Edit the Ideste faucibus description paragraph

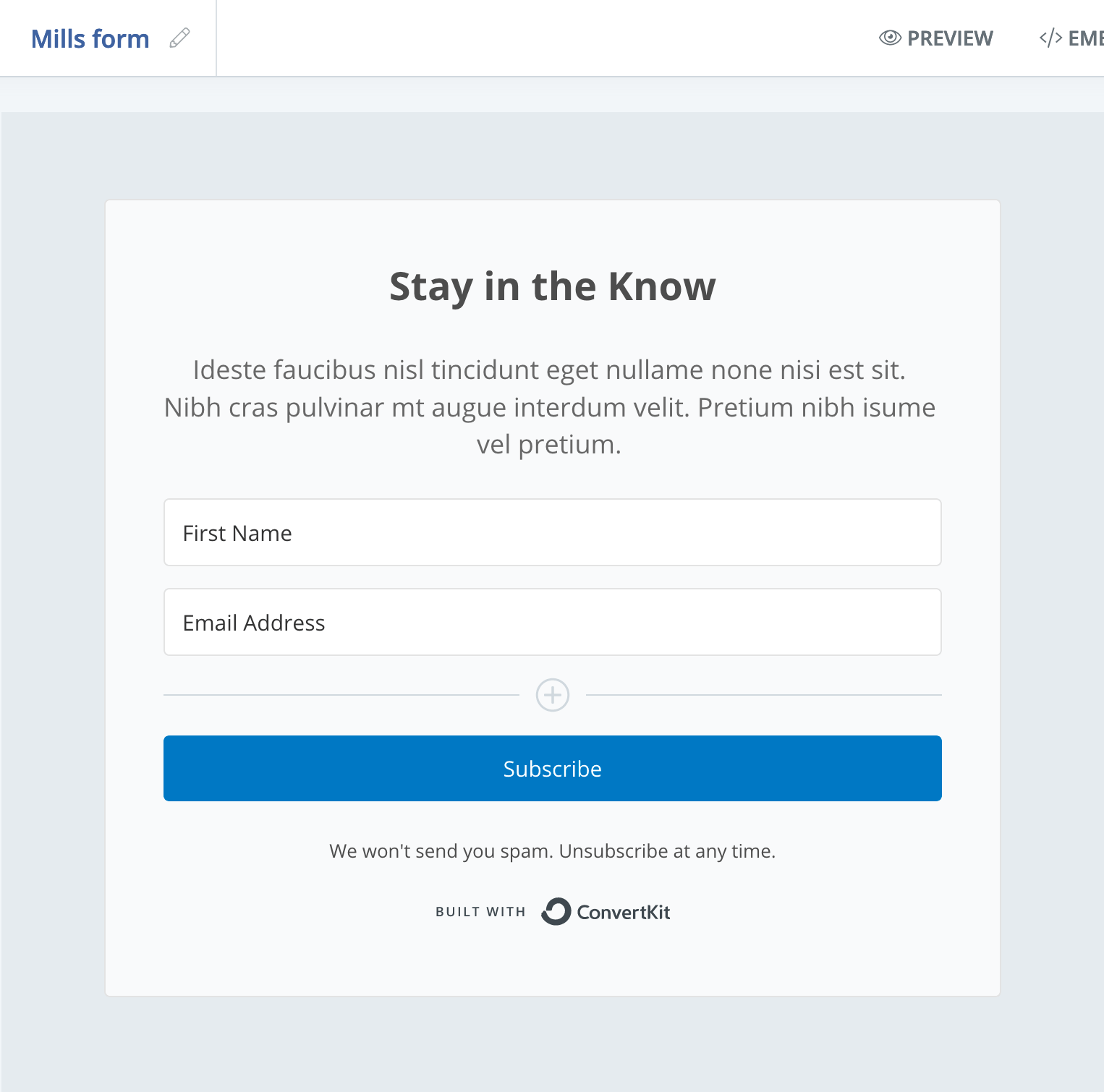(x=550, y=407)
